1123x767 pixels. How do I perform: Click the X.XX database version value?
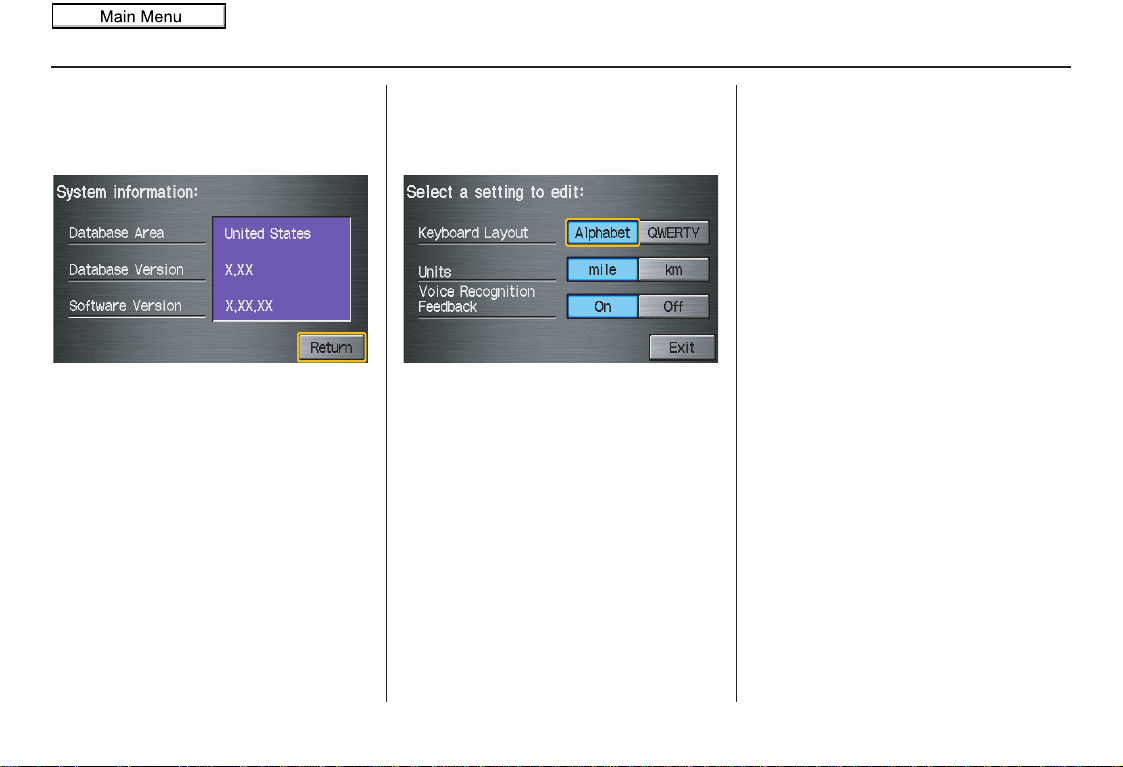[239, 270]
